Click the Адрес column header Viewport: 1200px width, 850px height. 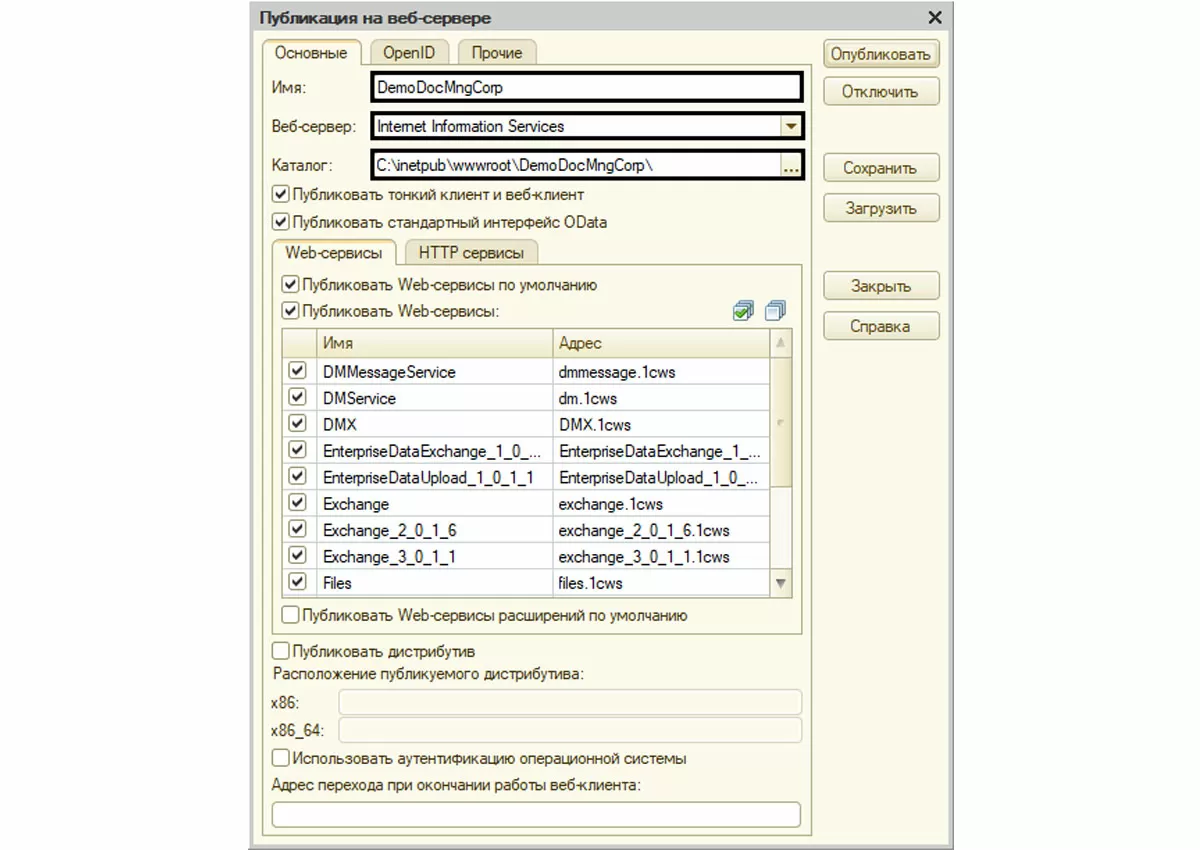pyautogui.click(x=662, y=343)
